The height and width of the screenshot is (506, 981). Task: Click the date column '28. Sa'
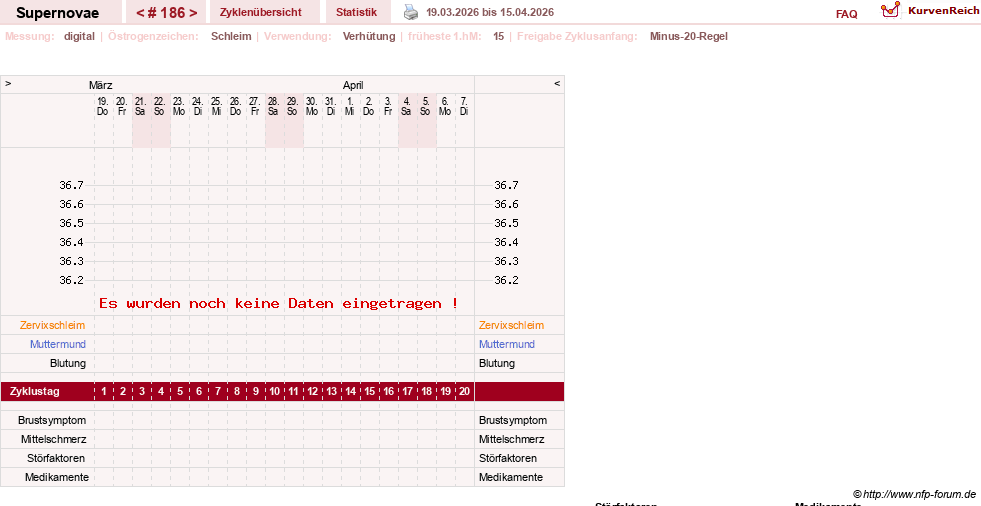pyautogui.click(x=273, y=106)
